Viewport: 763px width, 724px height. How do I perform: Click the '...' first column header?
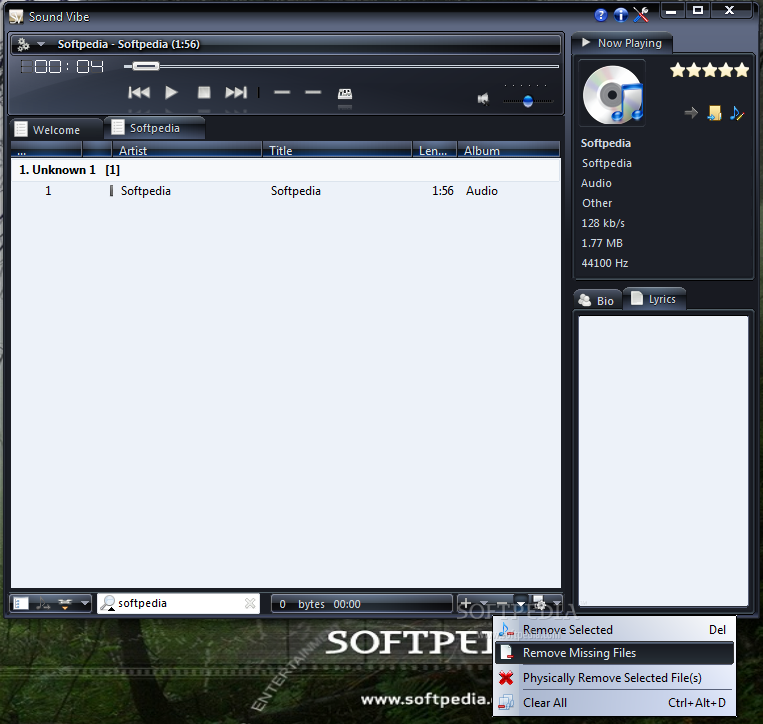point(46,150)
